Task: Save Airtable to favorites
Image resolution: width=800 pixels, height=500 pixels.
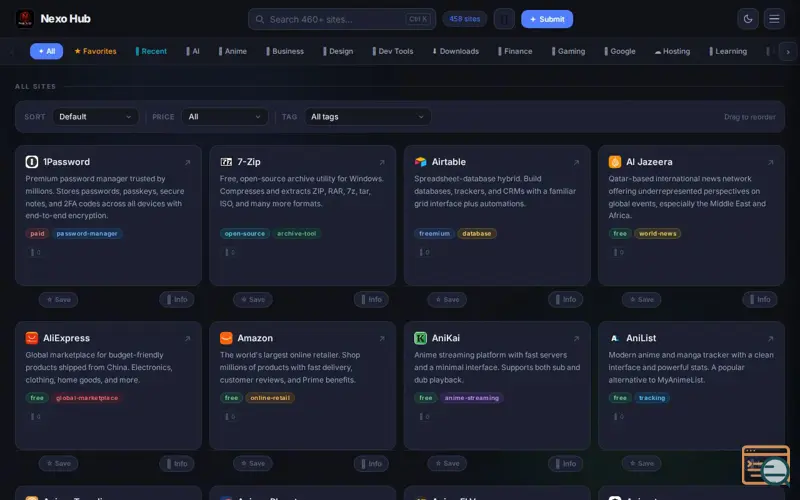Action: (447, 299)
